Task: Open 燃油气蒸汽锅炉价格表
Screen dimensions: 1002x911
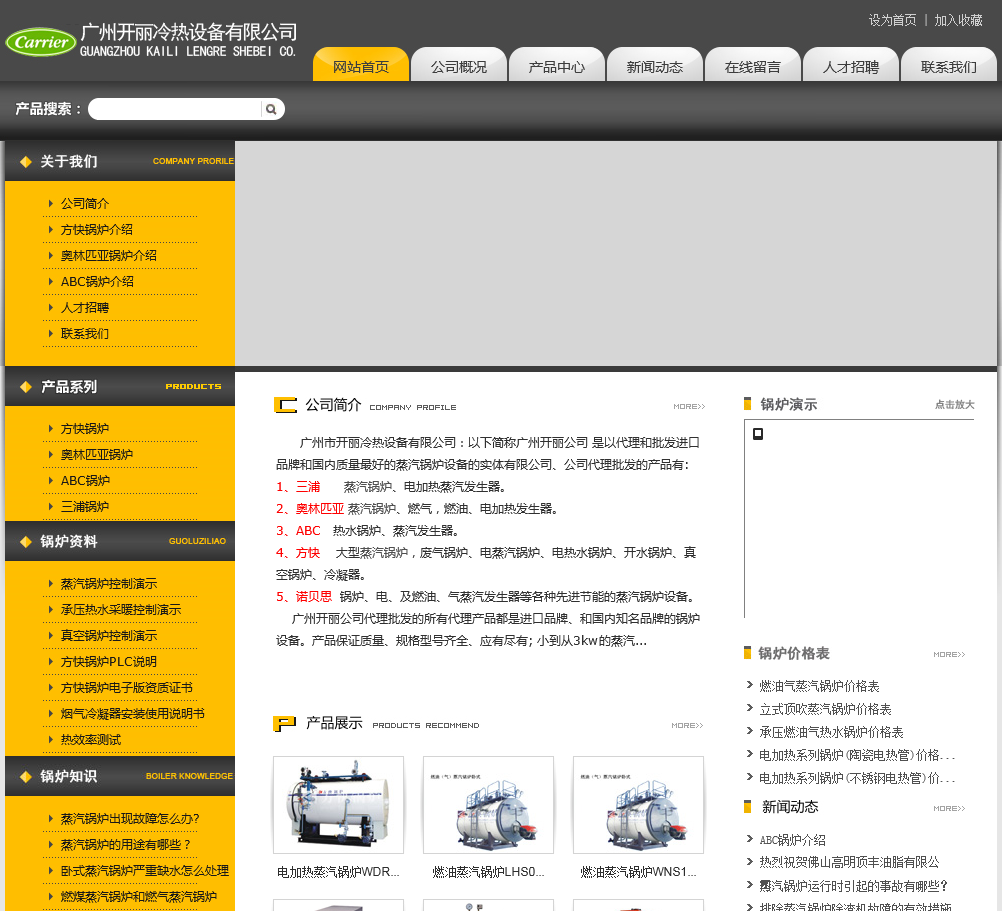Action: tap(819, 686)
